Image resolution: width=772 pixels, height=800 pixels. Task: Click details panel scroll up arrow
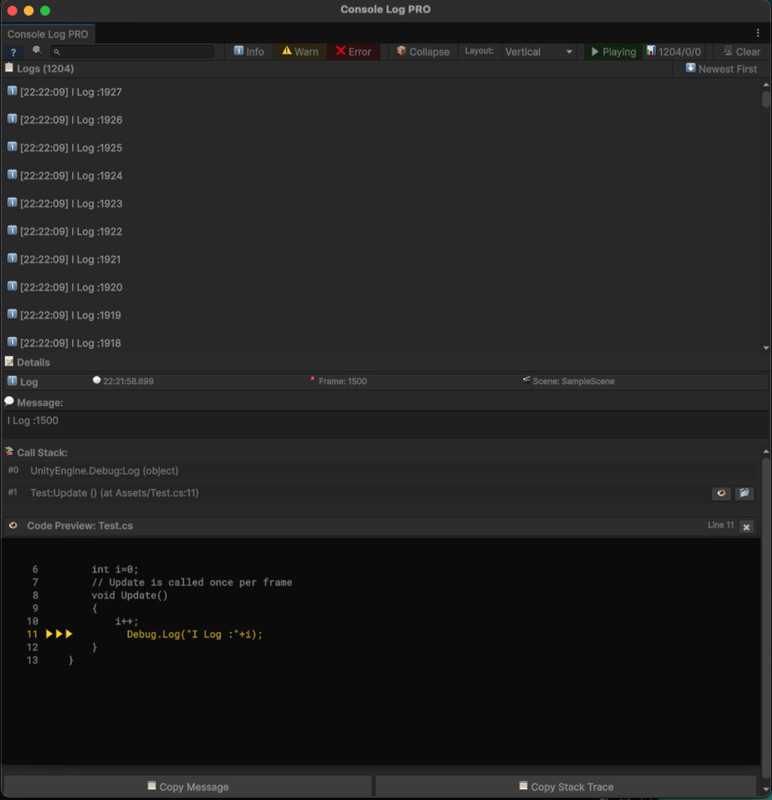[766, 452]
